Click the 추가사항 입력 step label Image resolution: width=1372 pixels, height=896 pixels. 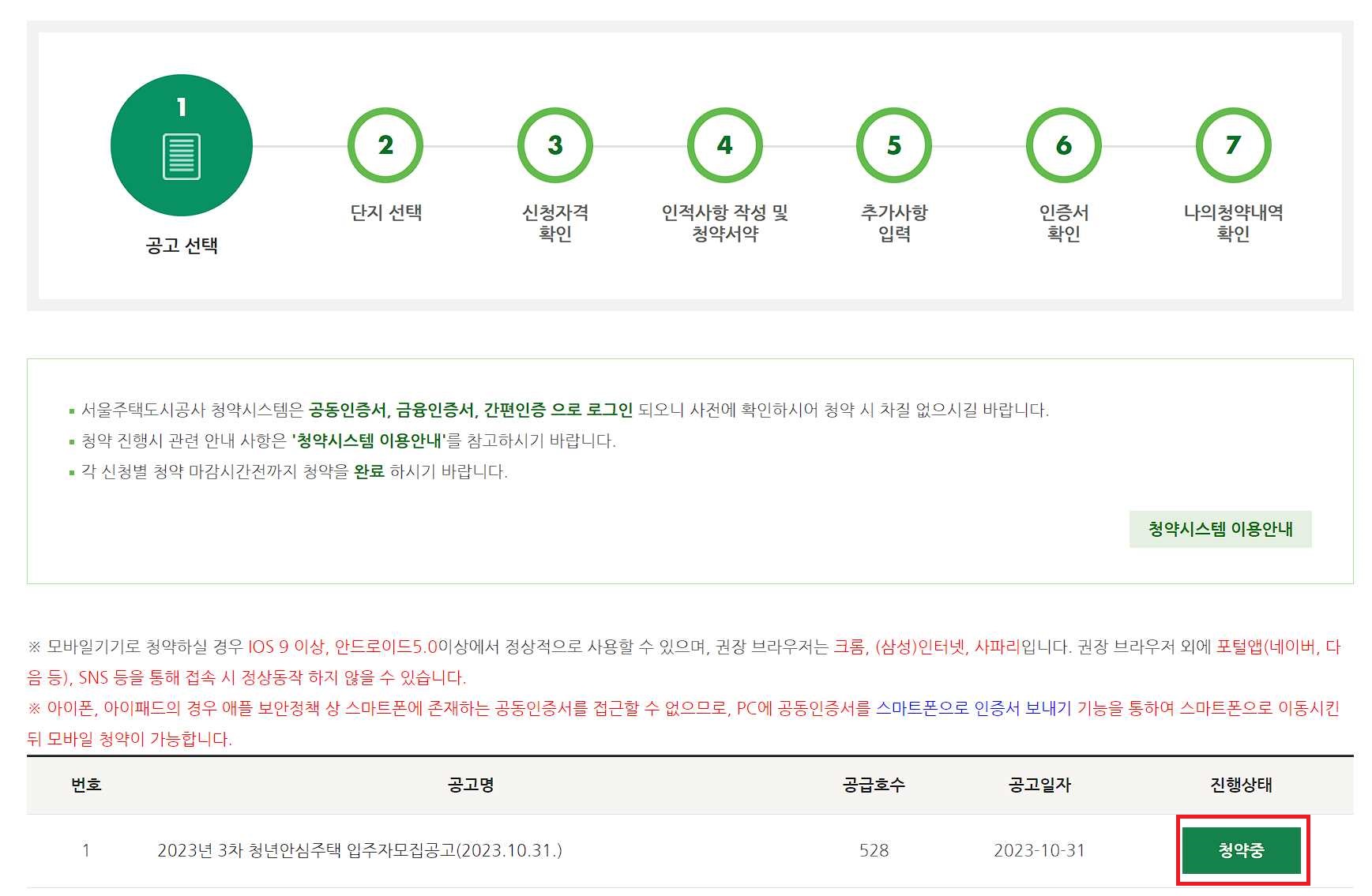point(894,223)
